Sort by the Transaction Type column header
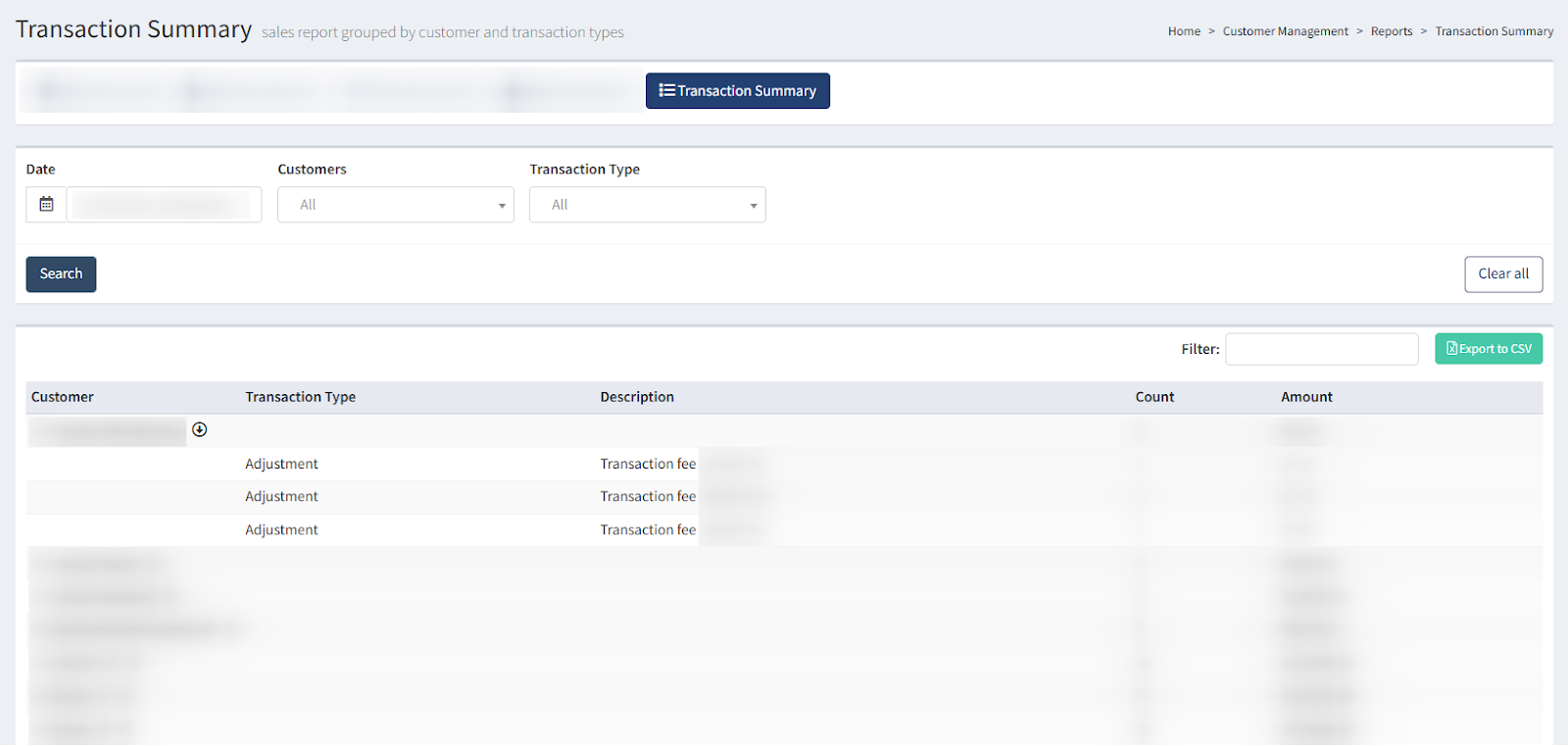This screenshot has width=1568, height=746. click(300, 397)
